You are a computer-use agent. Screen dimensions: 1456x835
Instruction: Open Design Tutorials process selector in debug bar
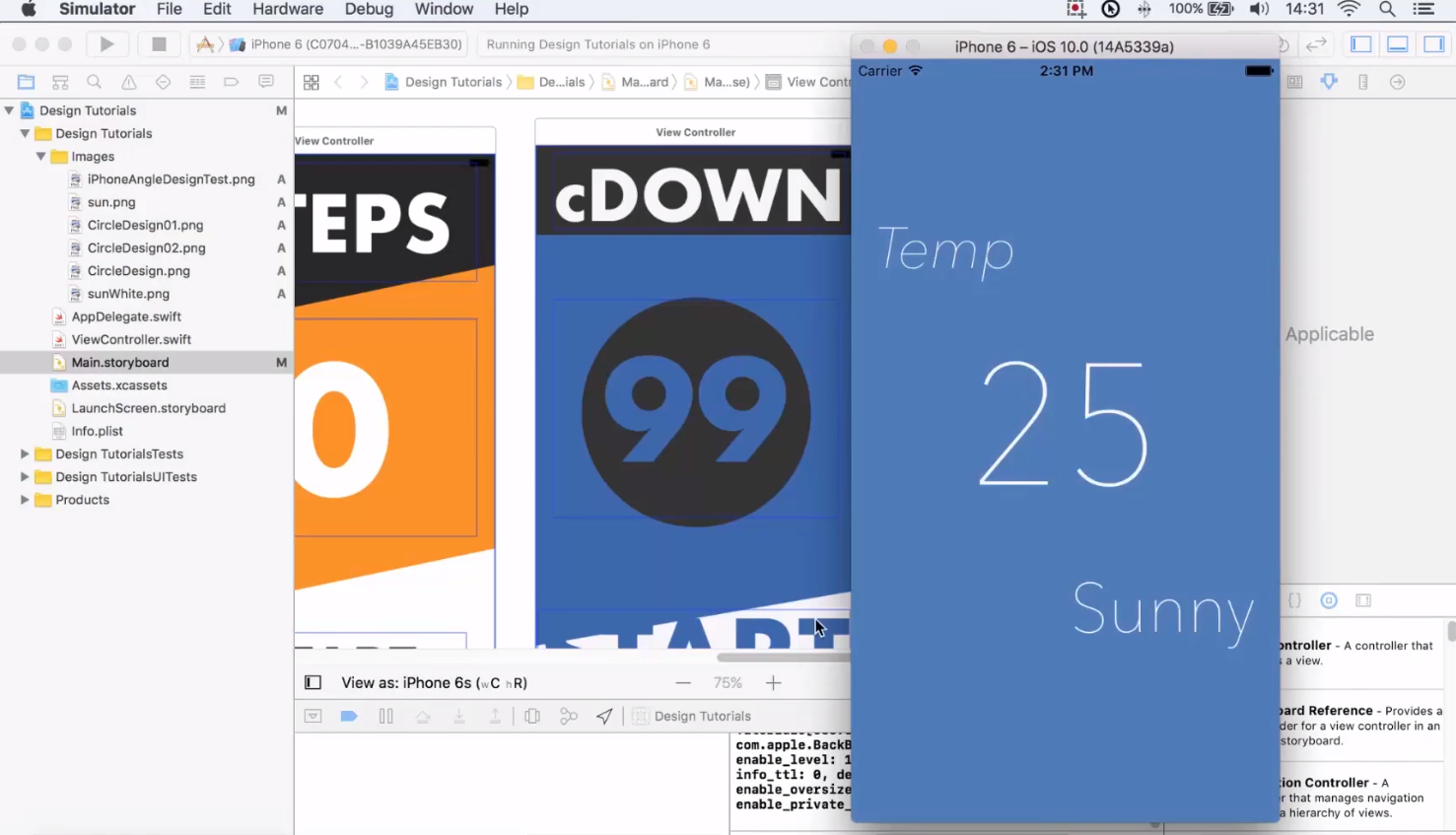click(692, 716)
